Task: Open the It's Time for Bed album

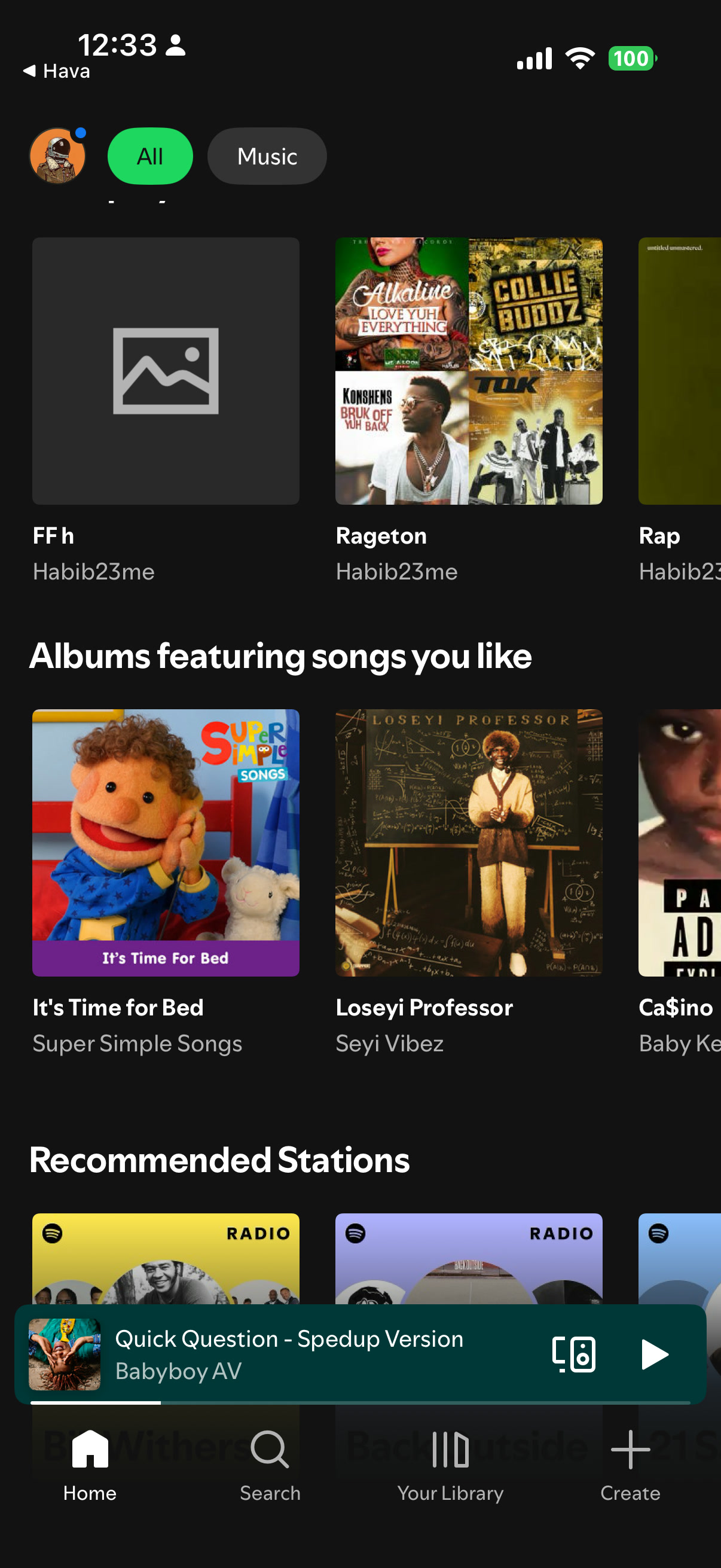Action: (x=166, y=843)
